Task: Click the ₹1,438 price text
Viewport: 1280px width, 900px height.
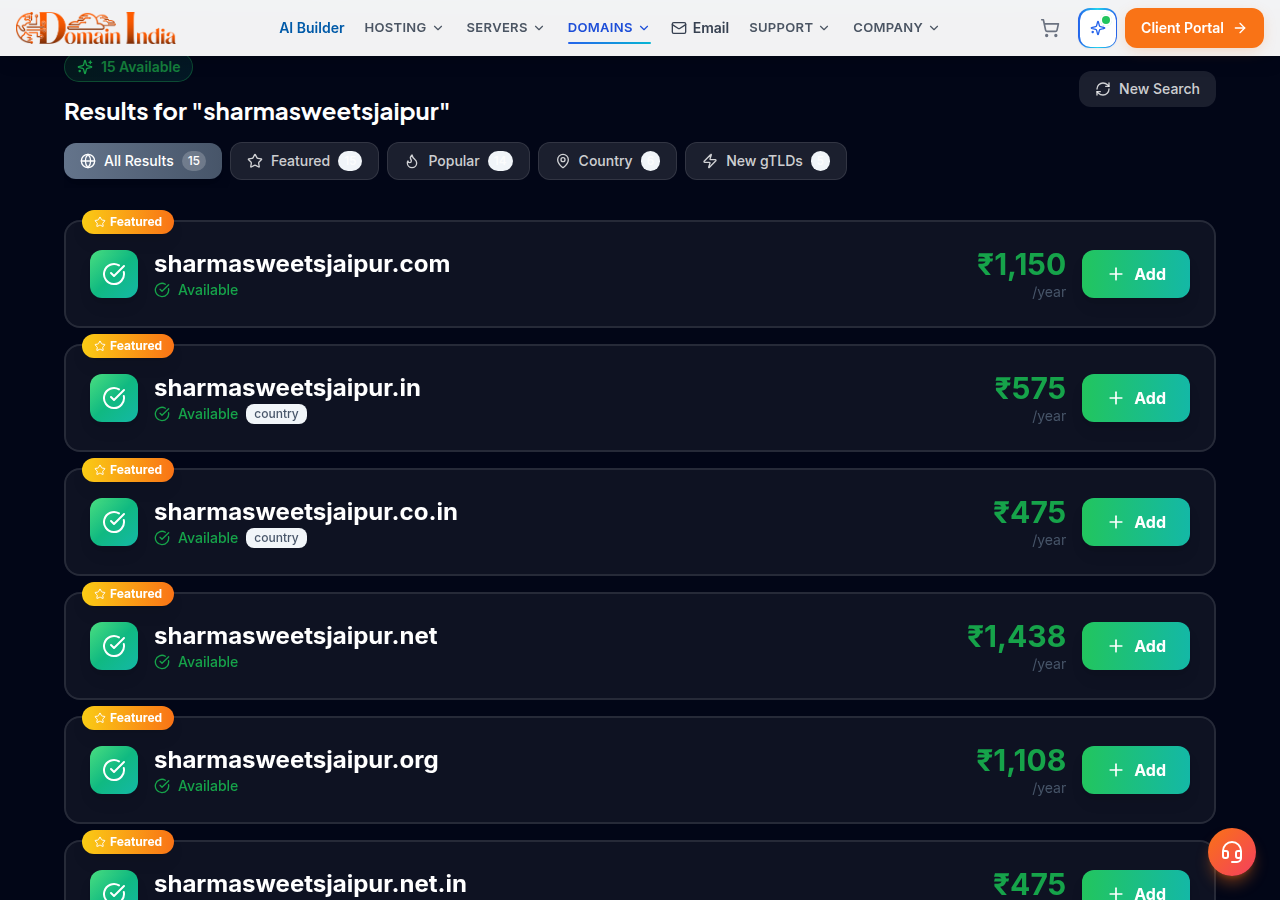Action: click(1016, 636)
